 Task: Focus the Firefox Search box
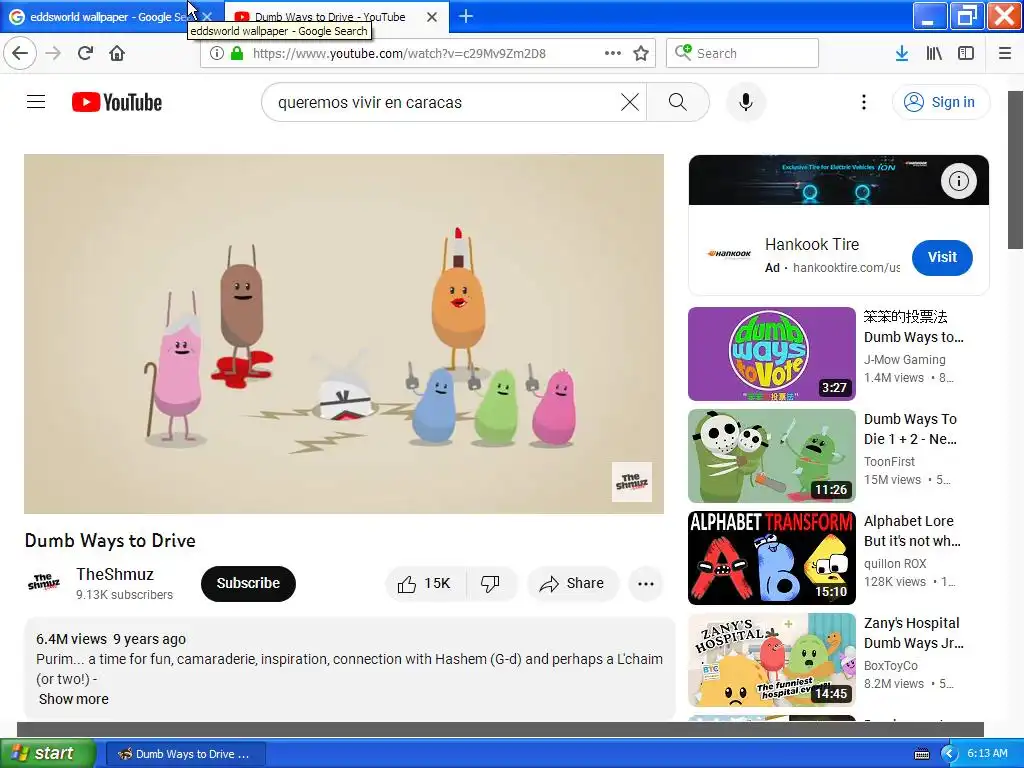pos(742,53)
